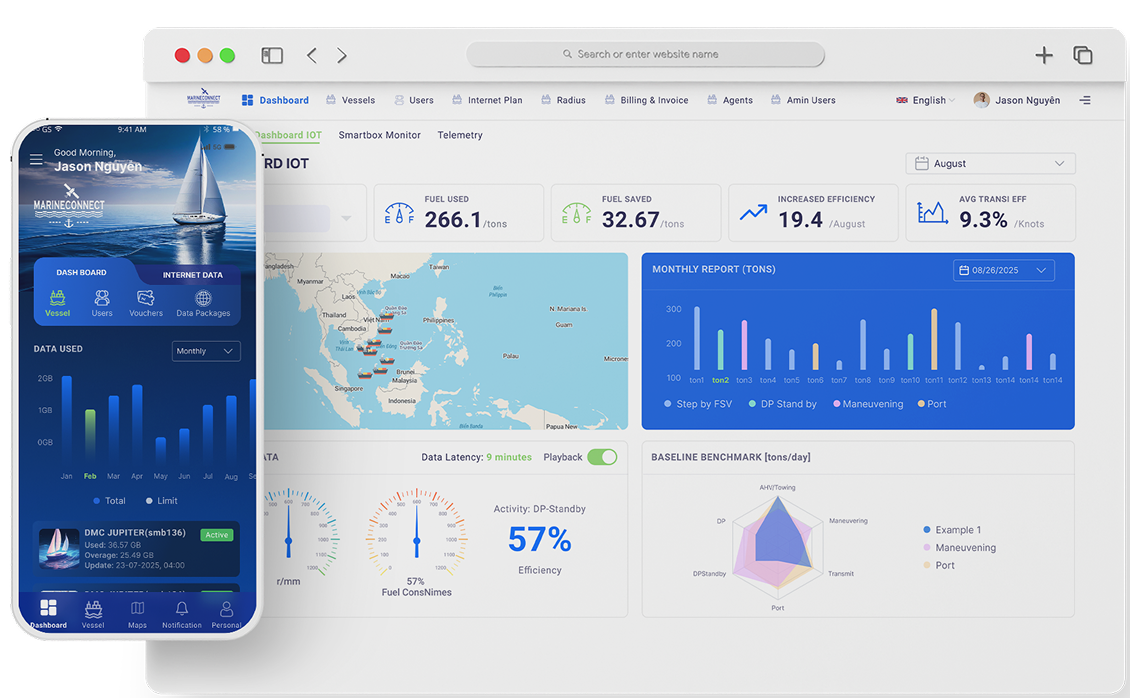
Task: Toggle the Maneuvering legend in Monthly Report
Action: coord(866,404)
